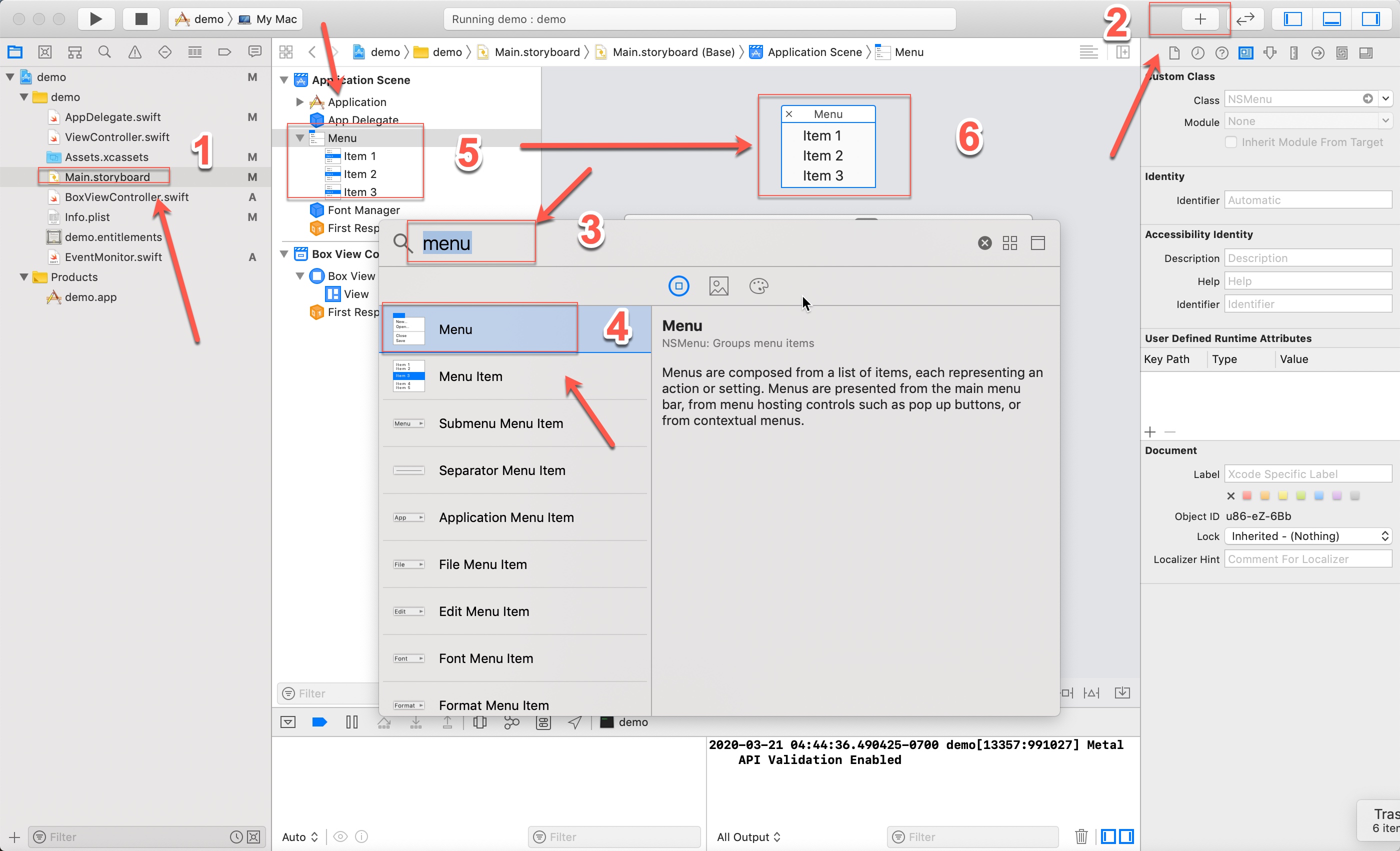Open the Identity inspector tab
1400x851 pixels.
pyautogui.click(x=1246, y=53)
